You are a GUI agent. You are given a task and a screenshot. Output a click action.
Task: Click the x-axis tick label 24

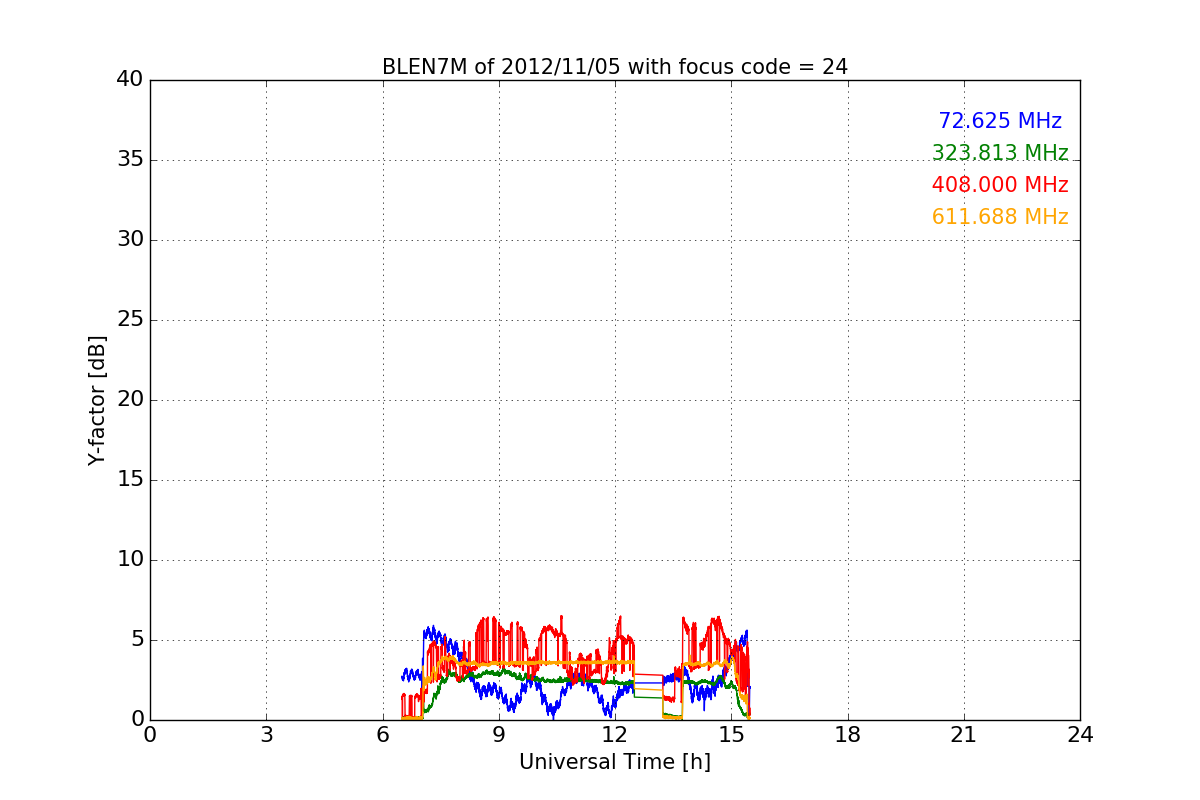click(x=1080, y=735)
